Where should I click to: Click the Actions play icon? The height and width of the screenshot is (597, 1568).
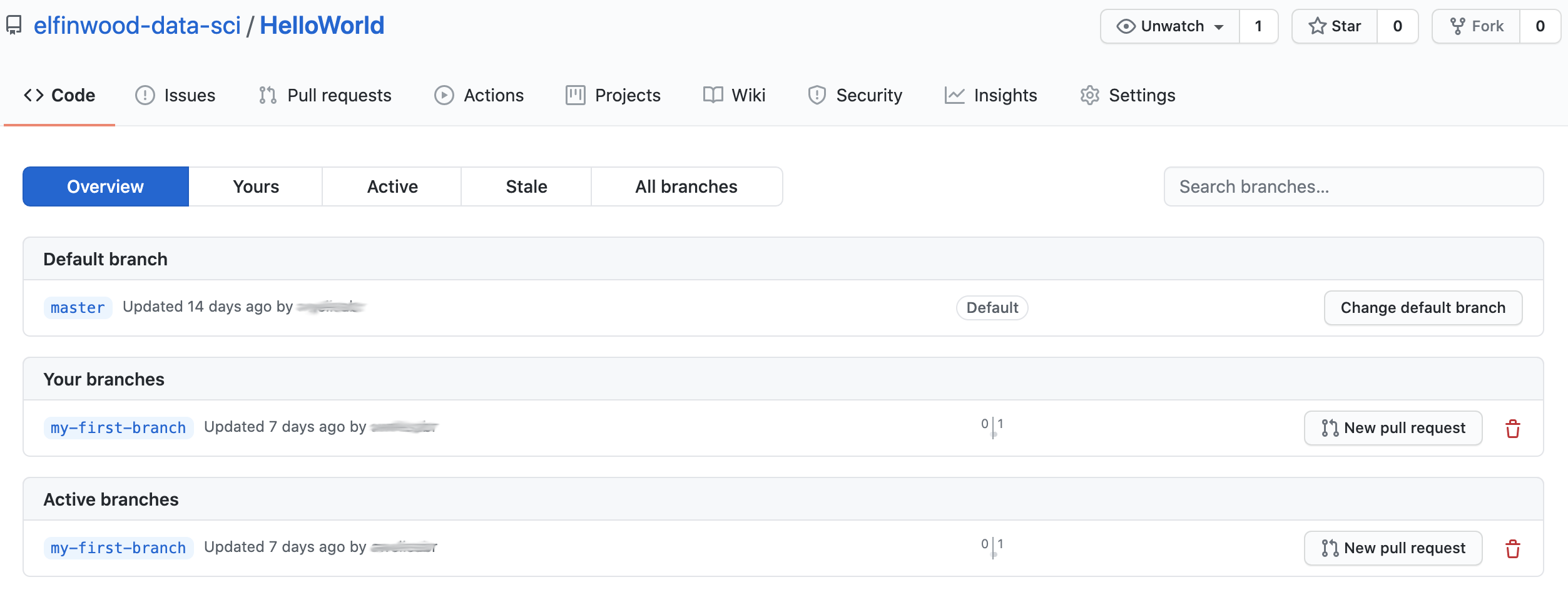tap(444, 95)
